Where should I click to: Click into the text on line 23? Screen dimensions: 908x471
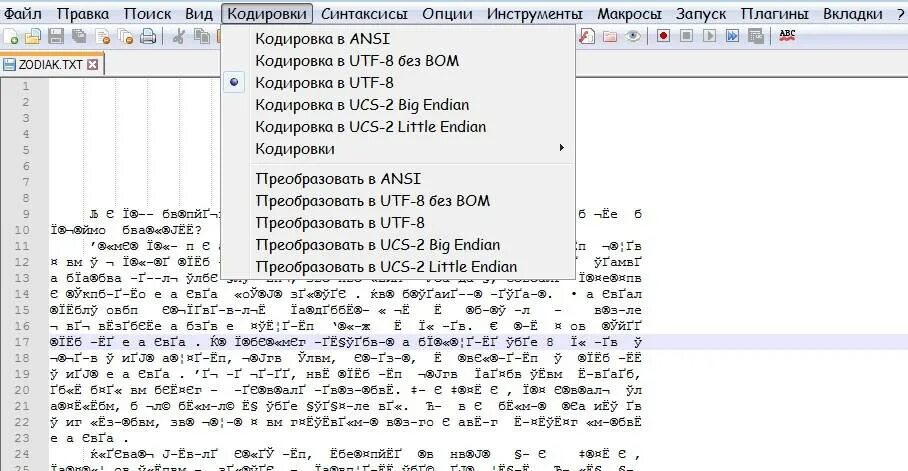90,438
